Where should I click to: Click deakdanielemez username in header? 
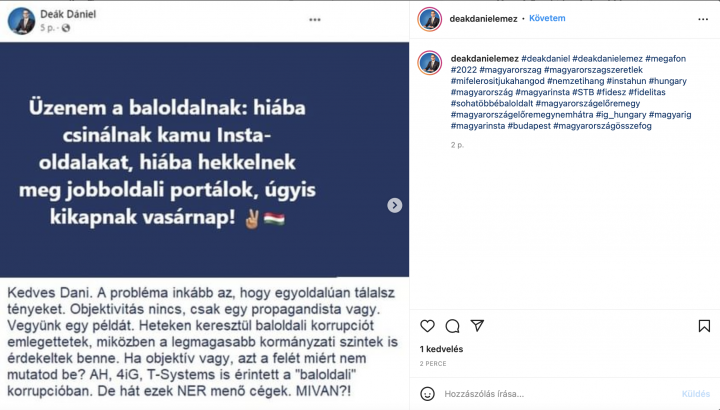[484, 19]
